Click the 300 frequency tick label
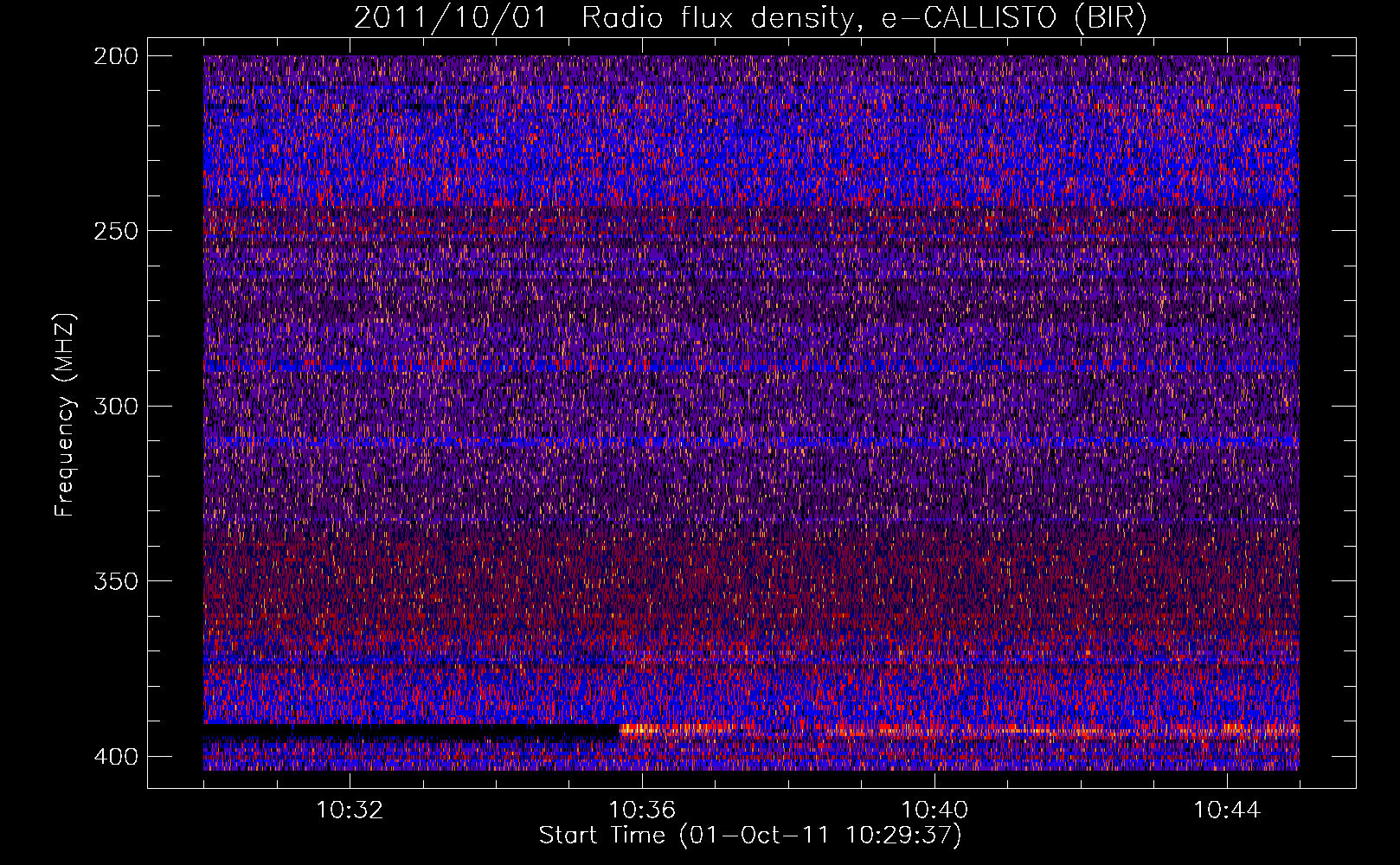 pyautogui.click(x=115, y=406)
